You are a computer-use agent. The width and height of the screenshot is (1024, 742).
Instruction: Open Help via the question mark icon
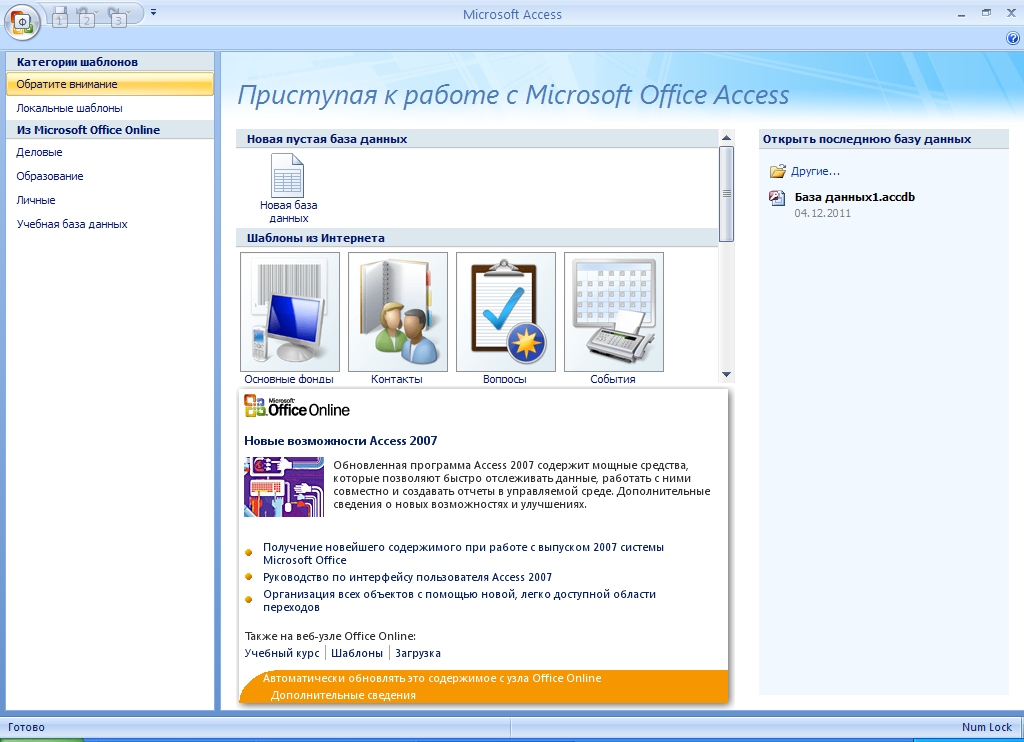[1013, 38]
